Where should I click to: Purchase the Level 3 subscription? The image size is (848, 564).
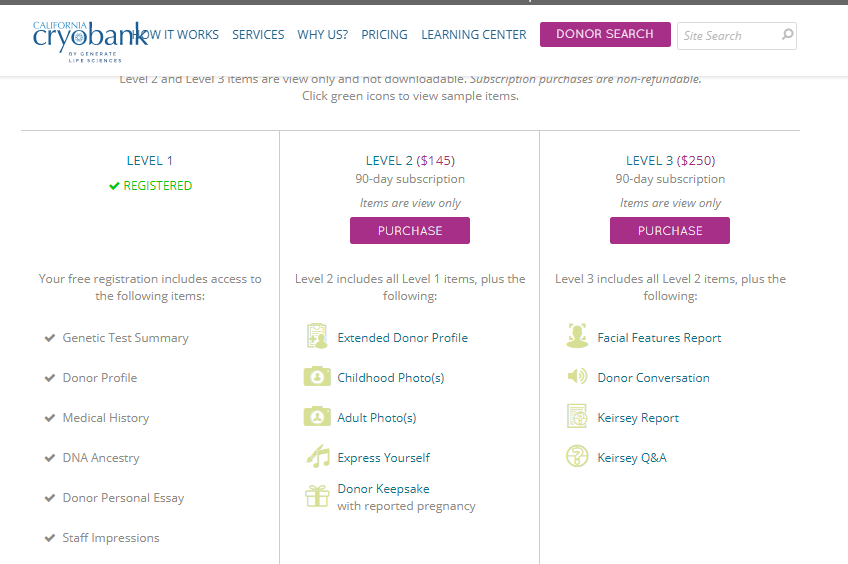pyautogui.click(x=670, y=231)
